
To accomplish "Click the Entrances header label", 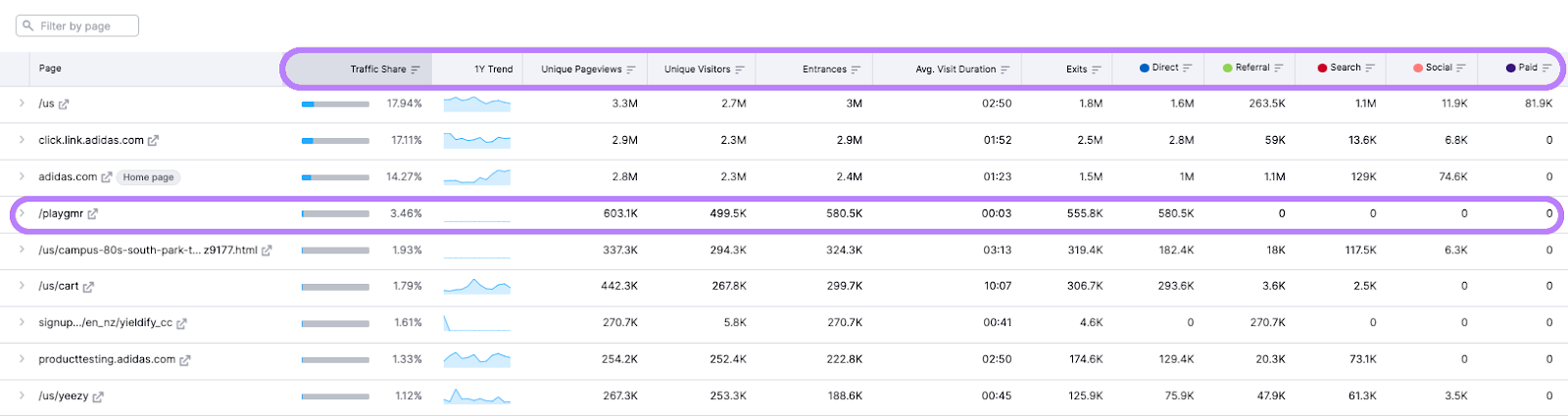I will tap(824, 69).
